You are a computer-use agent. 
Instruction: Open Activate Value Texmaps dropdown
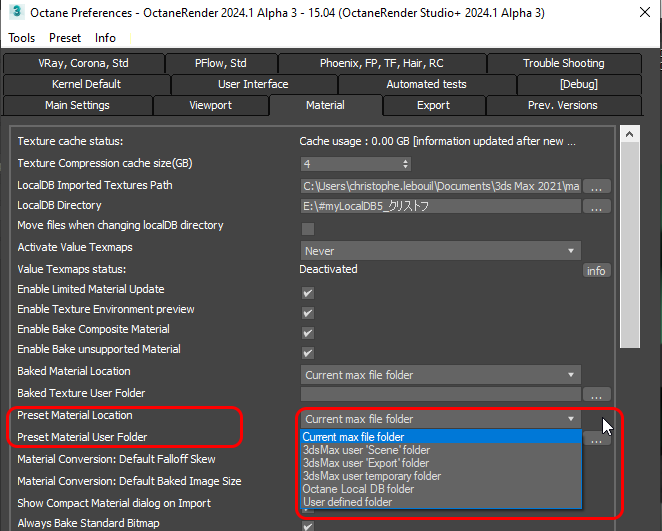click(x=441, y=250)
